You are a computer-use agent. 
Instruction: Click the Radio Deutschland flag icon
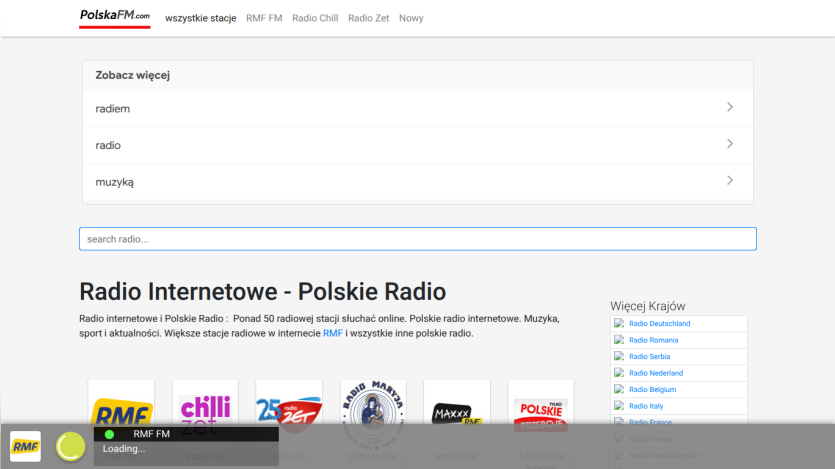[619, 323]
